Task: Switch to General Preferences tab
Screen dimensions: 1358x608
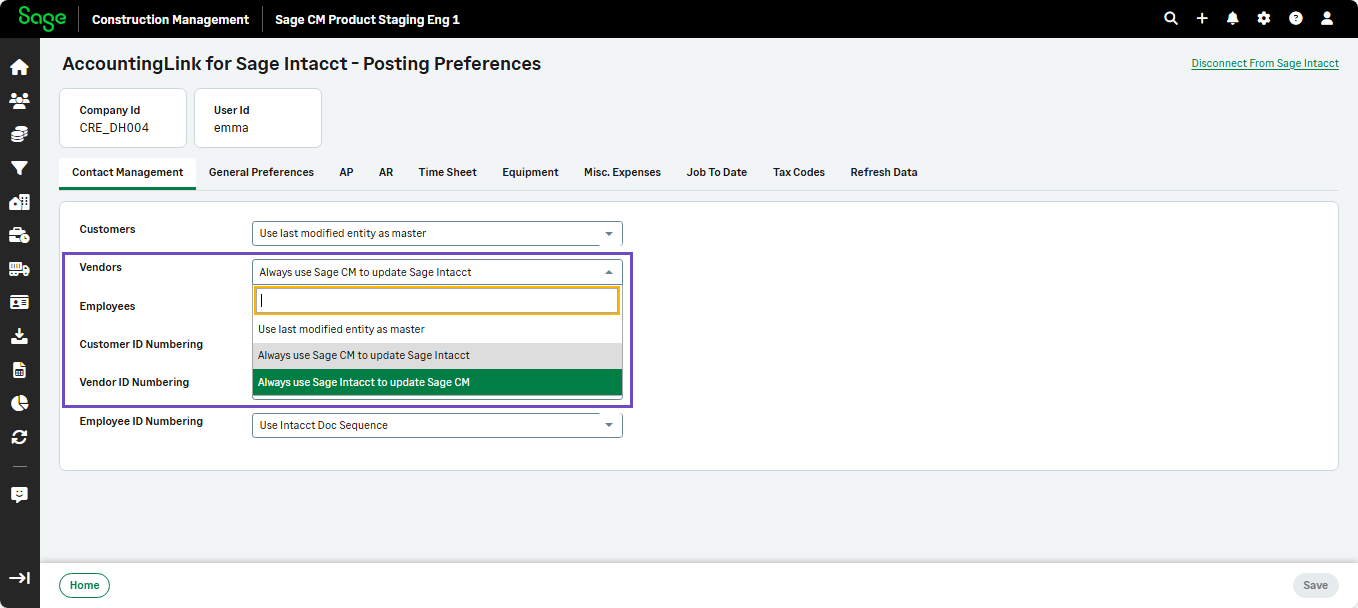Action: tap(261, 172)
